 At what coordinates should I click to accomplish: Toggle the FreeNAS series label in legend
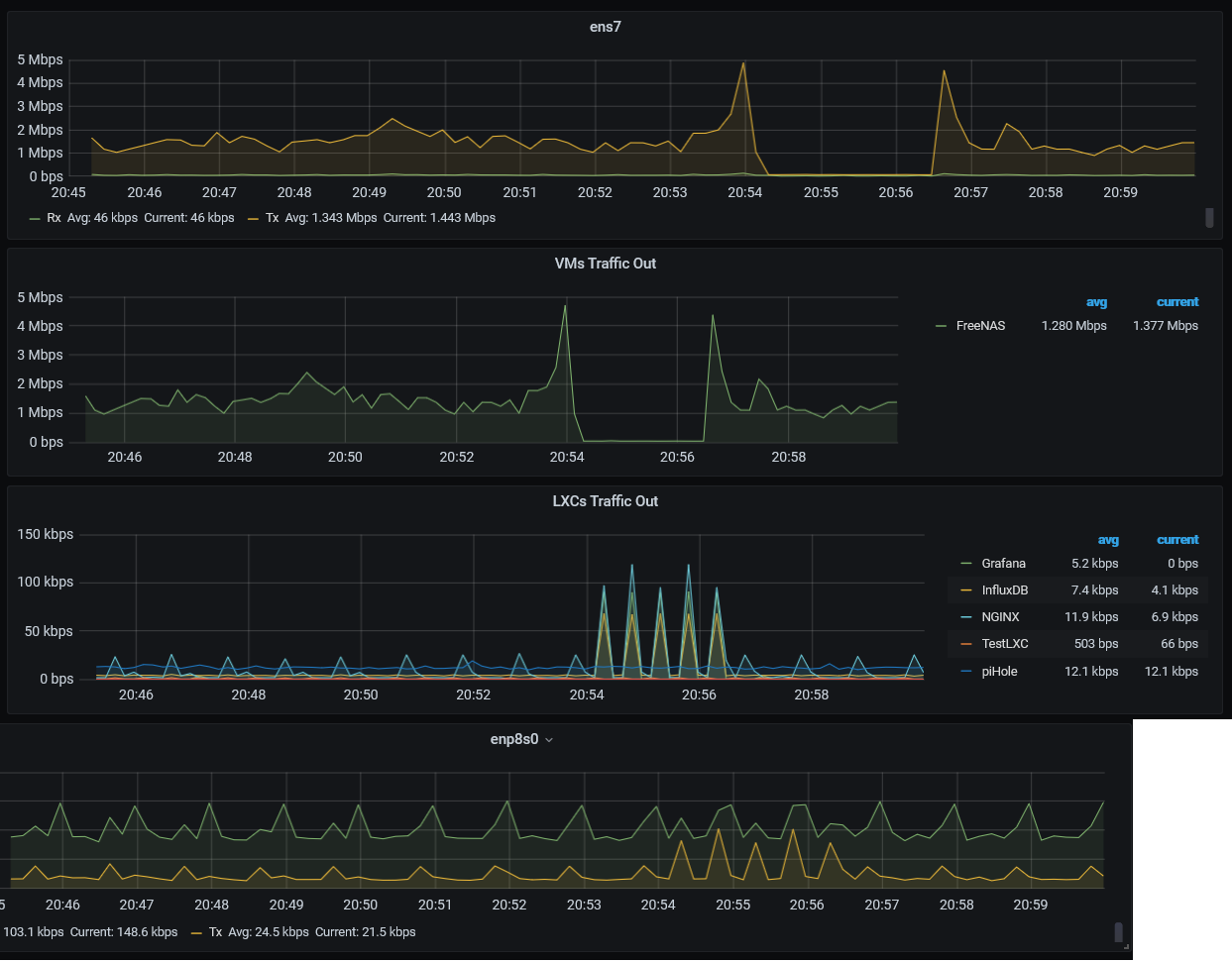click(x=980, y=326)
